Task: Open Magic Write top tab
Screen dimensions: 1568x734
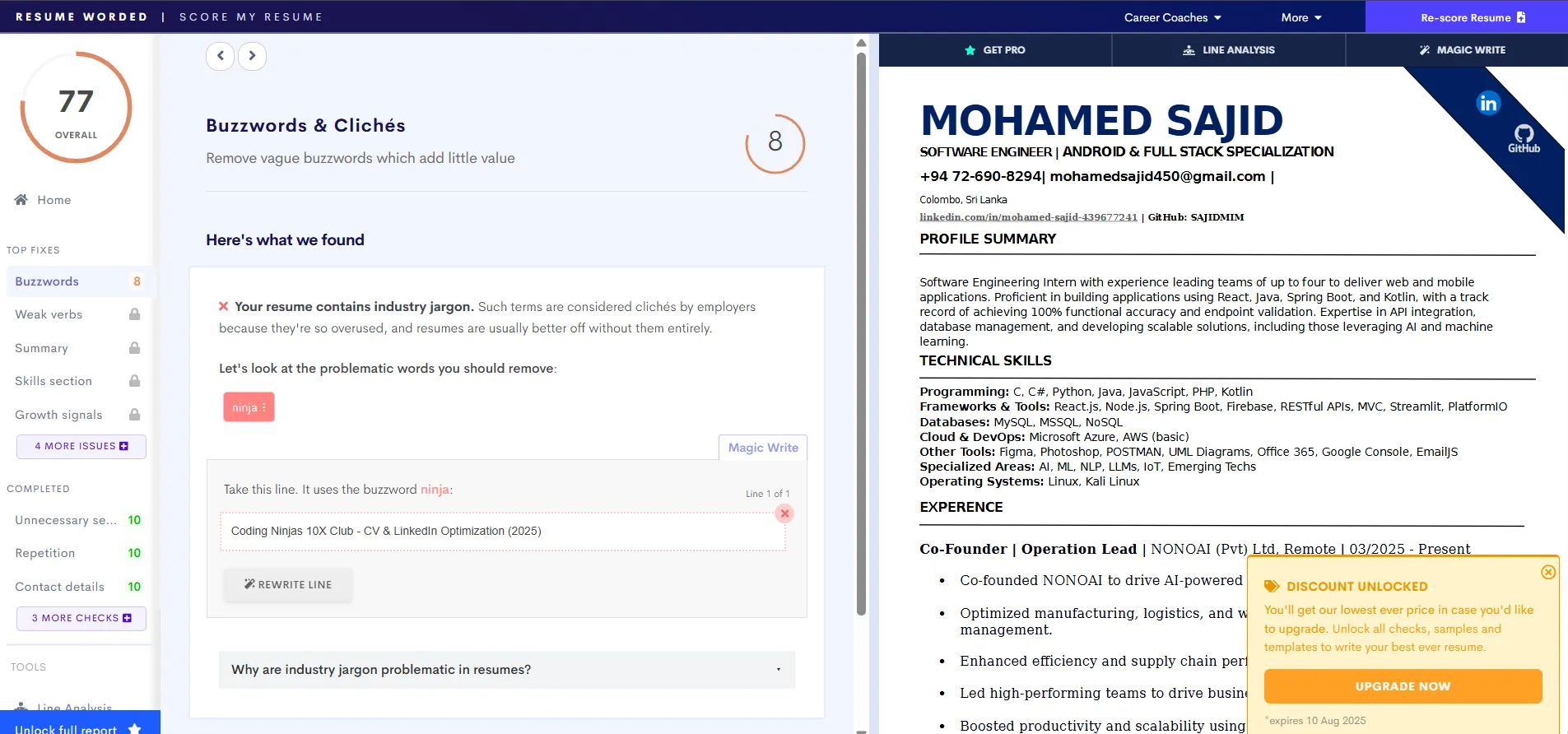Action: [x=1458, y=50]
